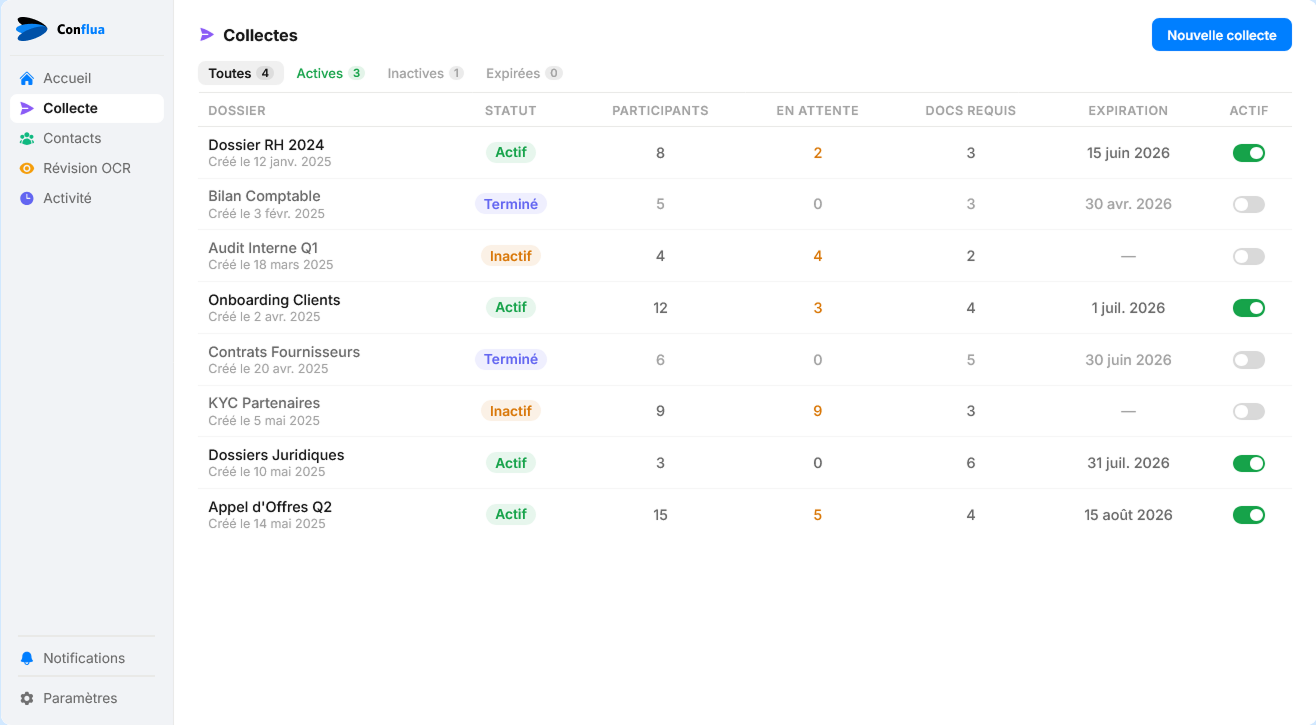Click the Révision OCR eye icon
1316x725 pixels.
27,168
